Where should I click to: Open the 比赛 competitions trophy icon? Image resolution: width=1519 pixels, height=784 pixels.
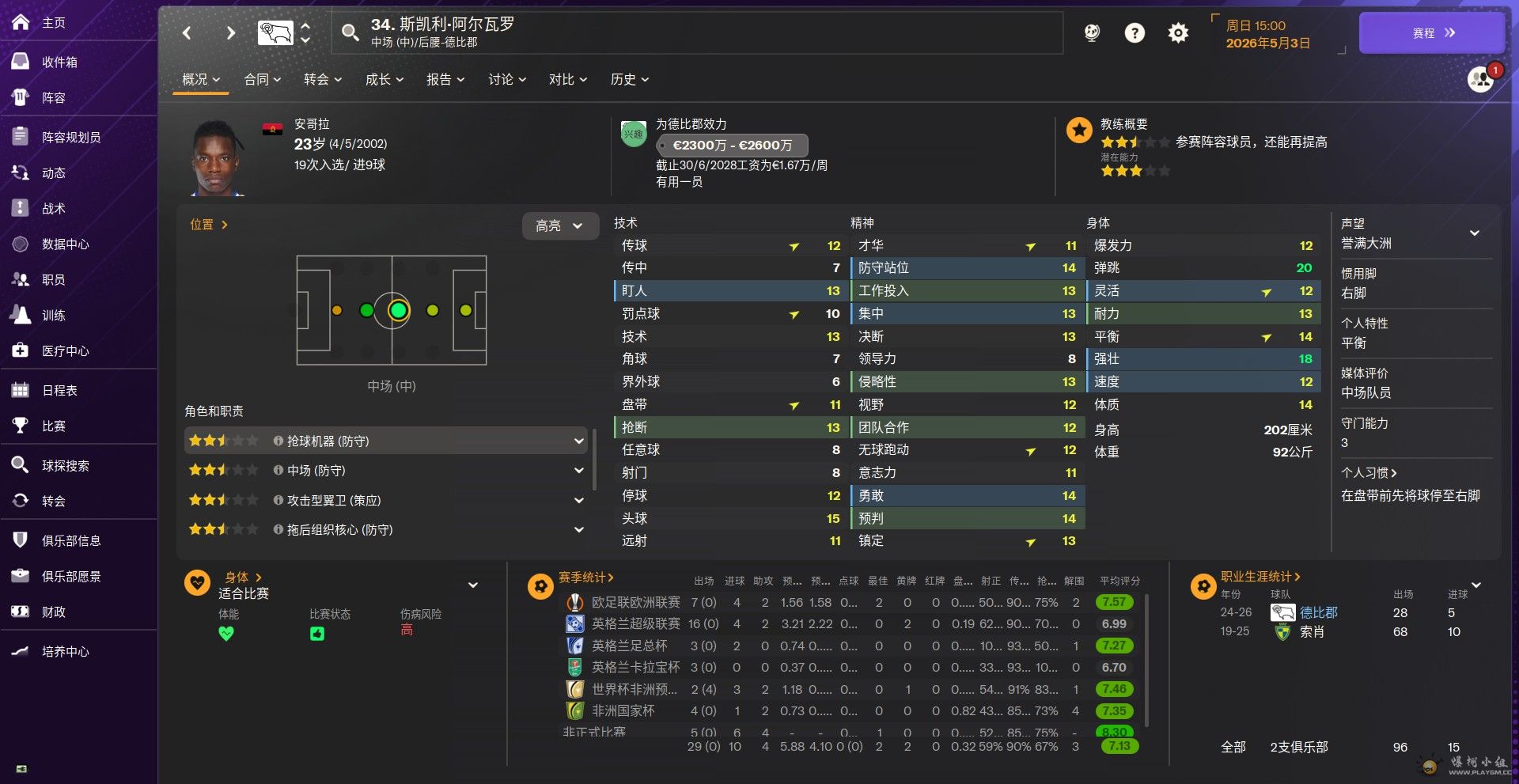21,426
